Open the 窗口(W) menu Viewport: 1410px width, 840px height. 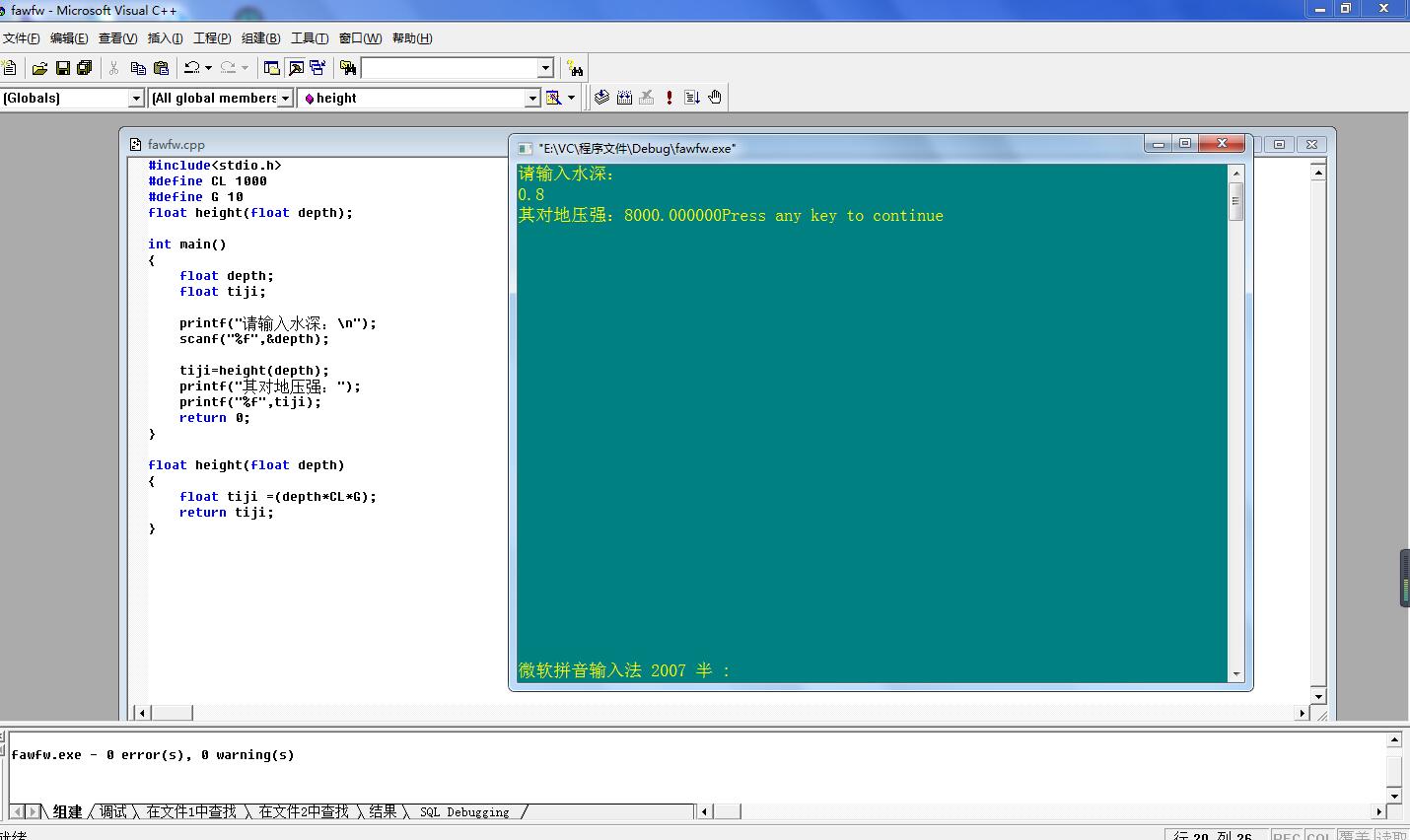(360, 38)
